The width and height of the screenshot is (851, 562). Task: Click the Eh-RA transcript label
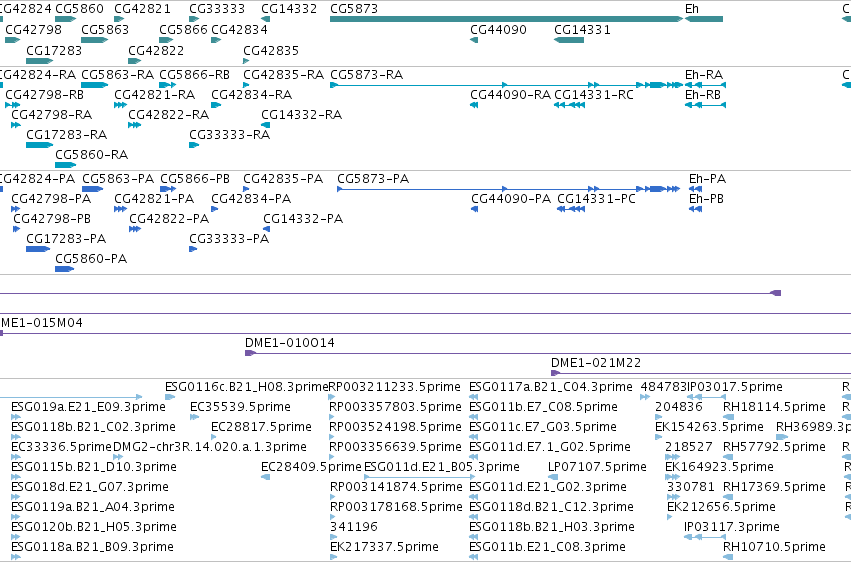click(x=704, y=74)
